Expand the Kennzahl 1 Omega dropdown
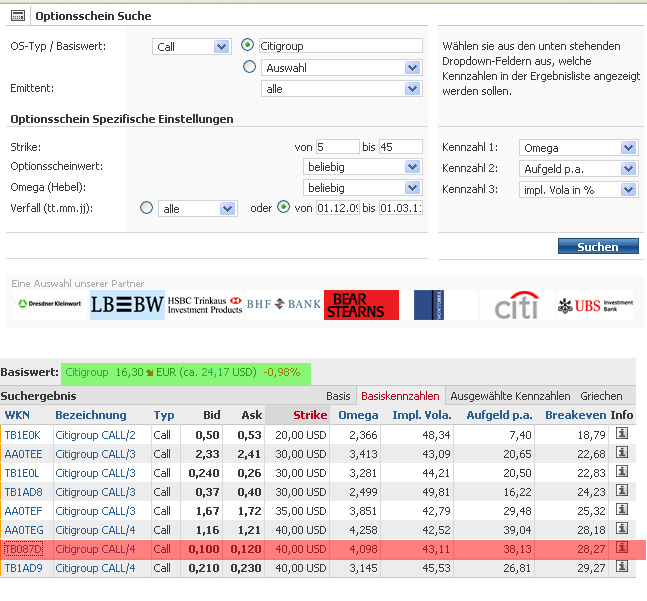 click(578, 148)
